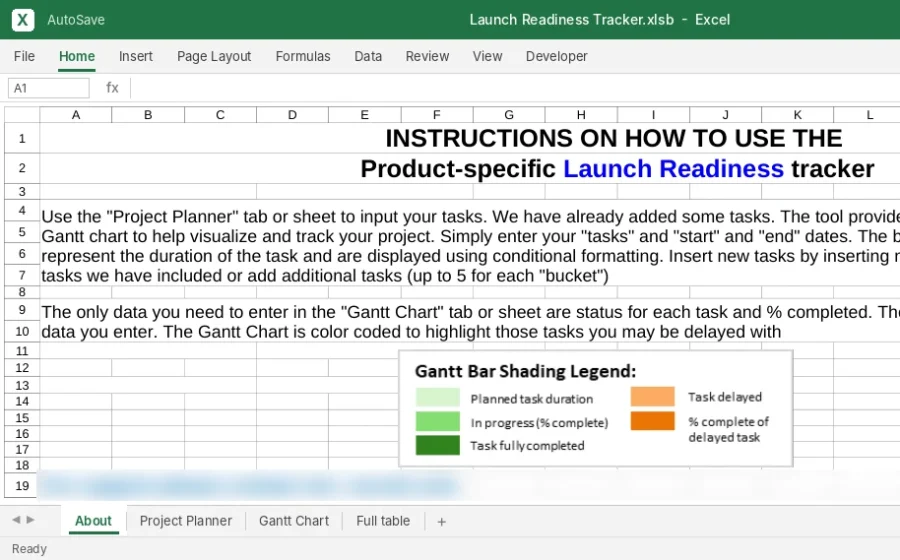
Task: Click the Name Box showing A1
Action: [x=49, y=88]
